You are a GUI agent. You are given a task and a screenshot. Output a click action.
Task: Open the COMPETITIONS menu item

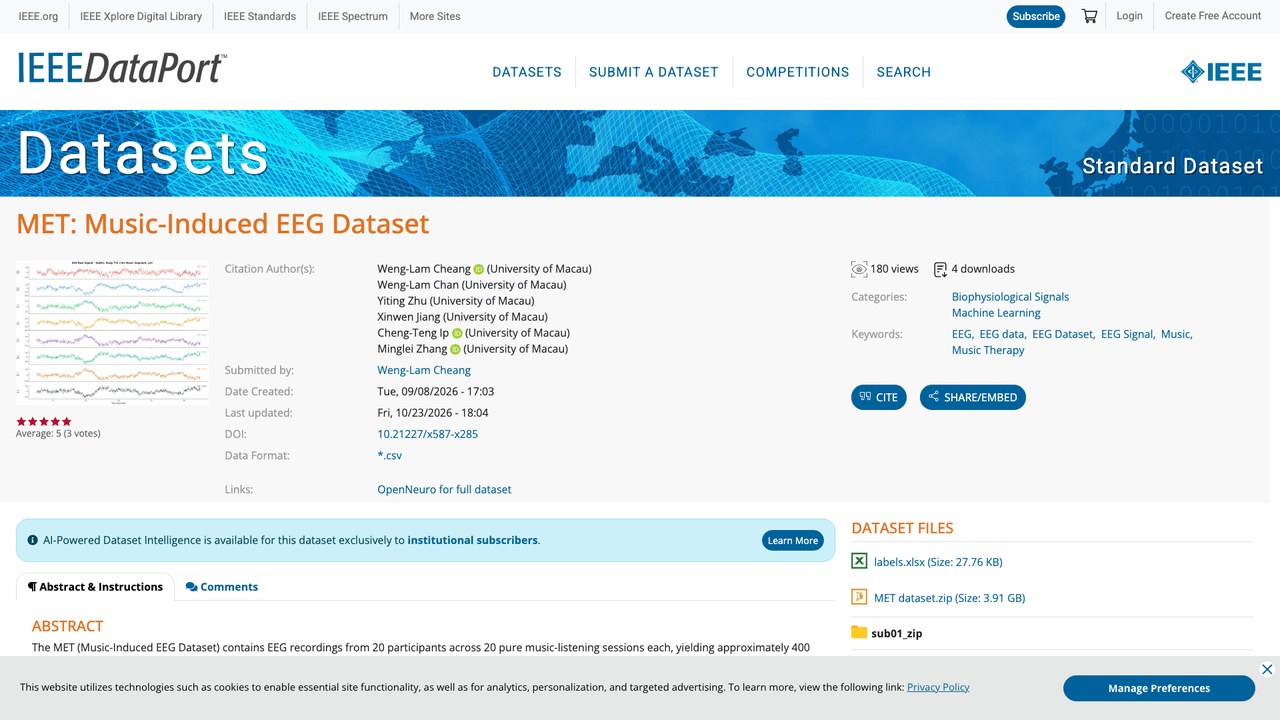tap(797, 72)
